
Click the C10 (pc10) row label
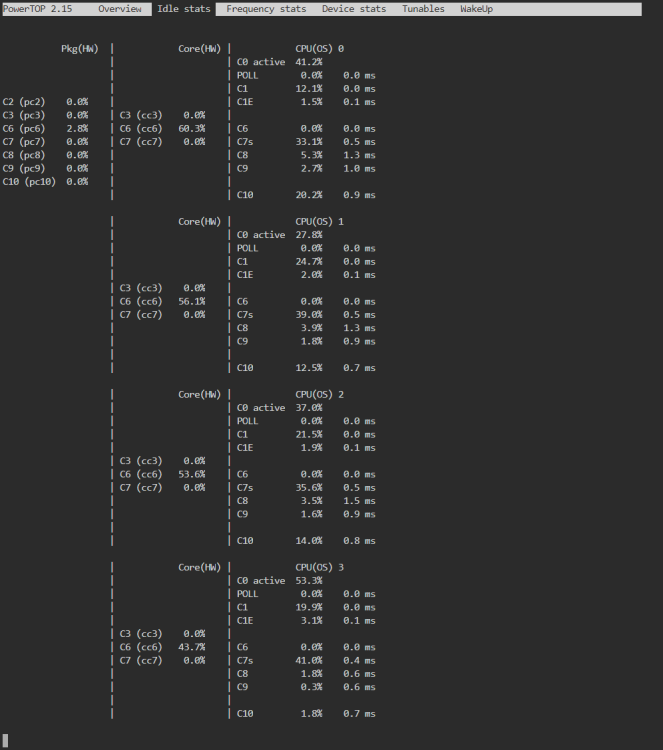click(x=29, y=182)
